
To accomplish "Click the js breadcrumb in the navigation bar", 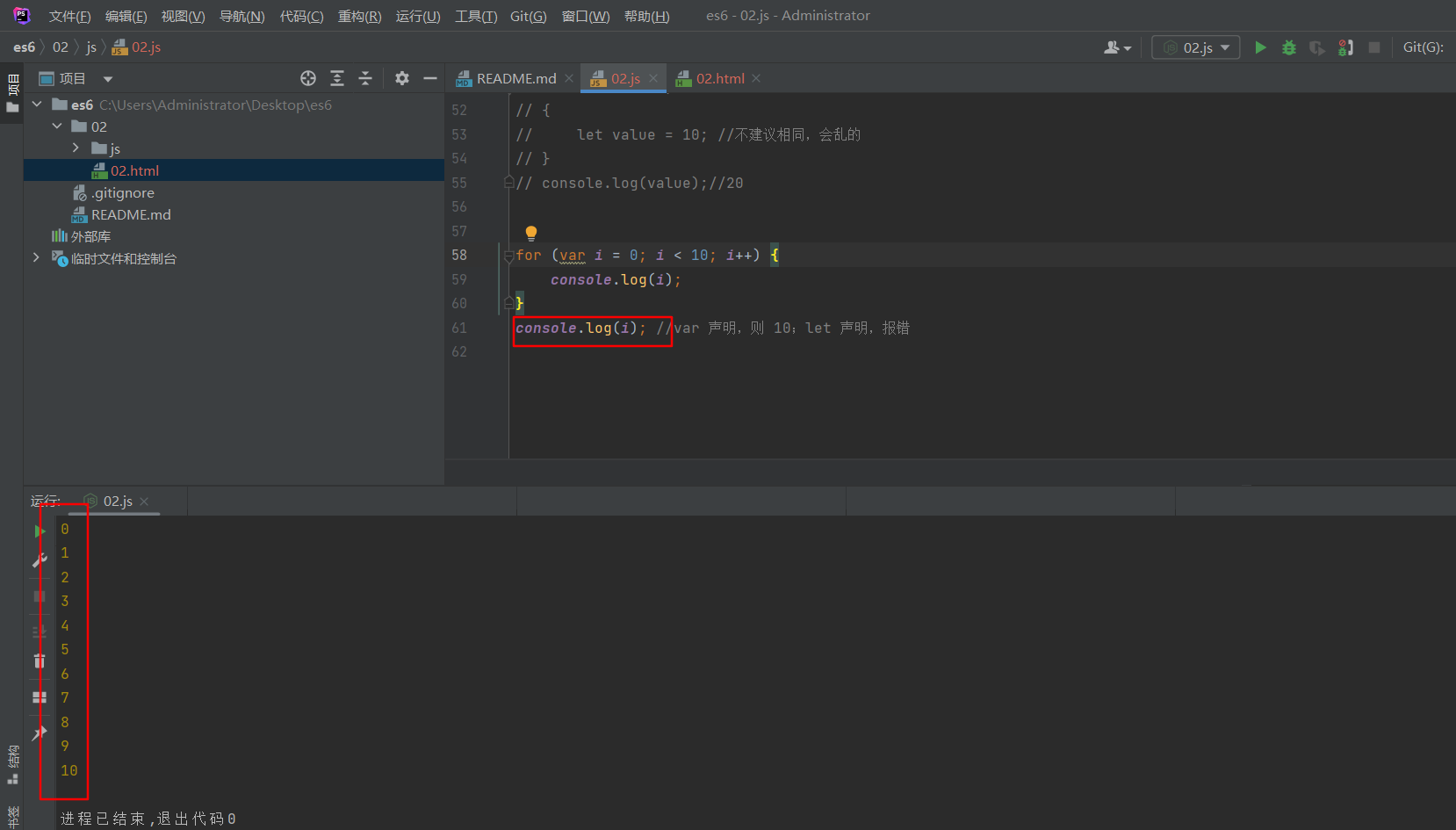I will [91, 47].
